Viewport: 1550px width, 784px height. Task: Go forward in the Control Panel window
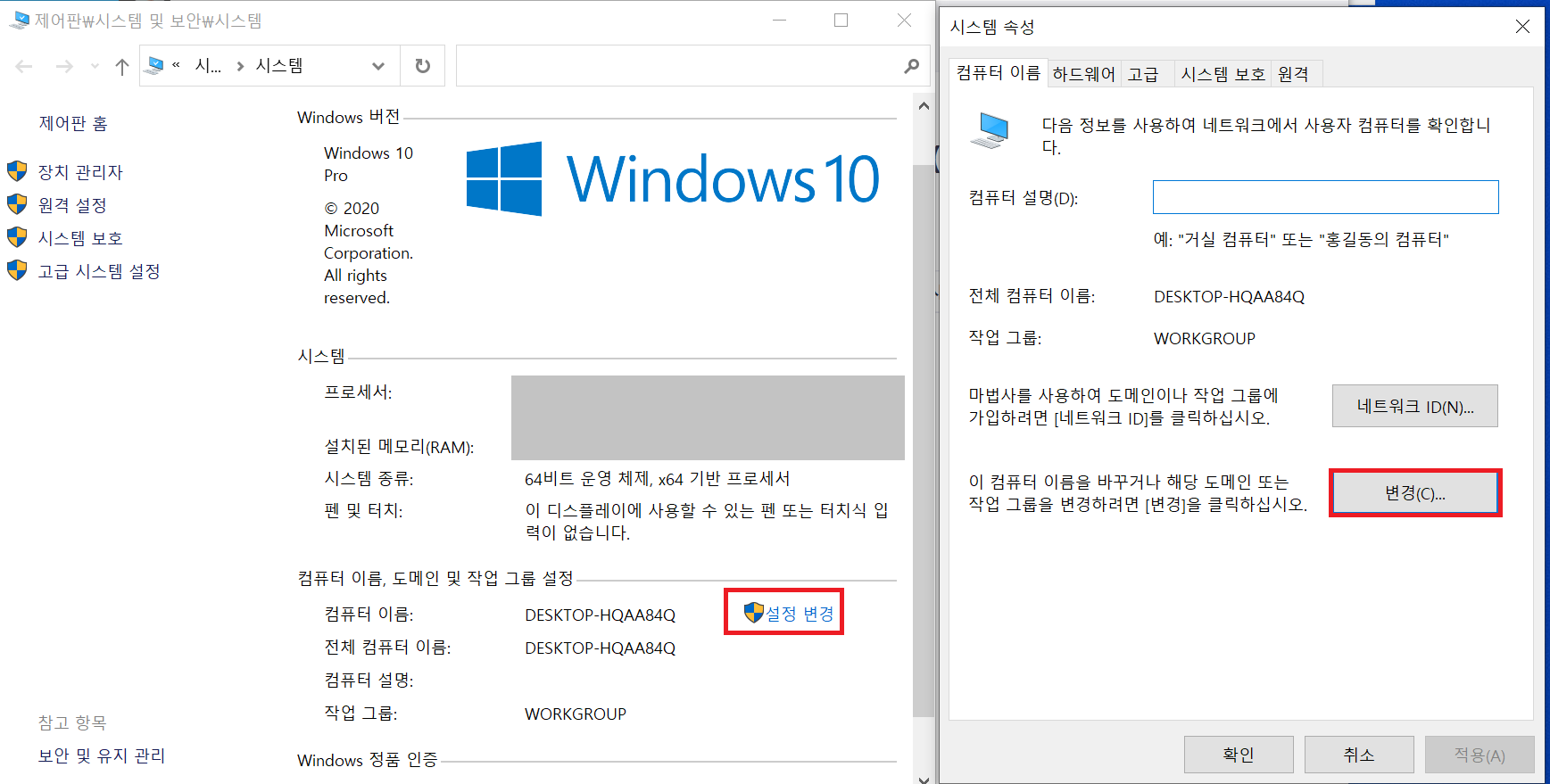click(64, 66)
